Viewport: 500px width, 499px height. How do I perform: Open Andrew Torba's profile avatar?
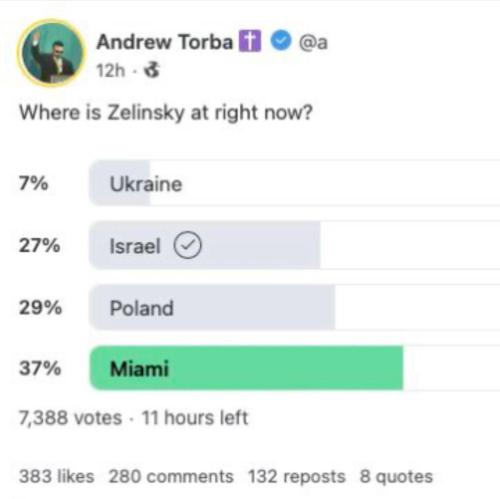coord(51,53)
